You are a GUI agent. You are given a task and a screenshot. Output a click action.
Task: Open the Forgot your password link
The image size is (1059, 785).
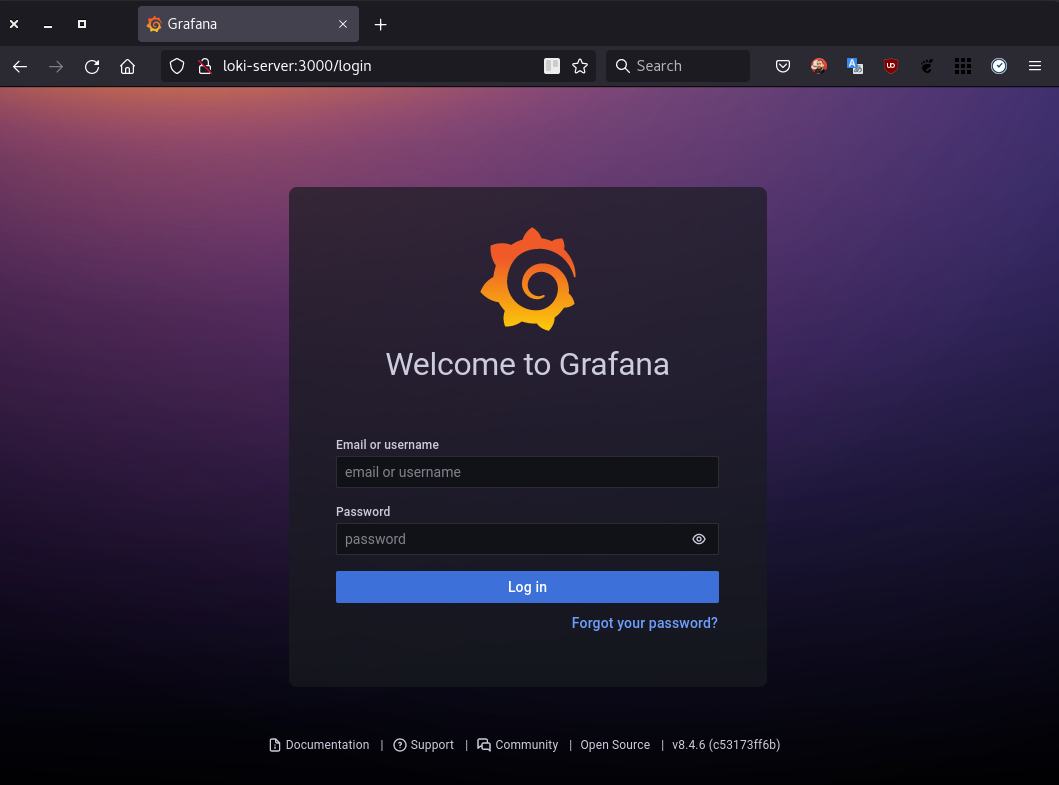pos(644,623)
